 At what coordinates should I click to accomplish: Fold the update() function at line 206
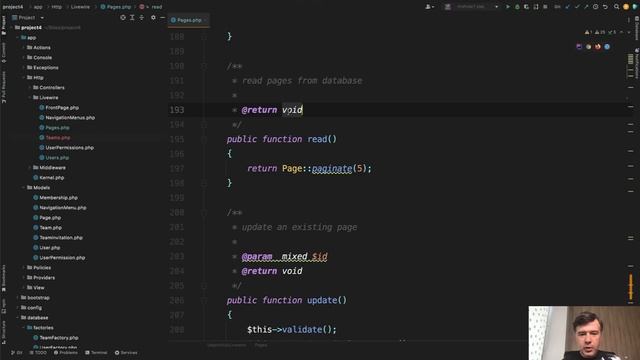204,300
